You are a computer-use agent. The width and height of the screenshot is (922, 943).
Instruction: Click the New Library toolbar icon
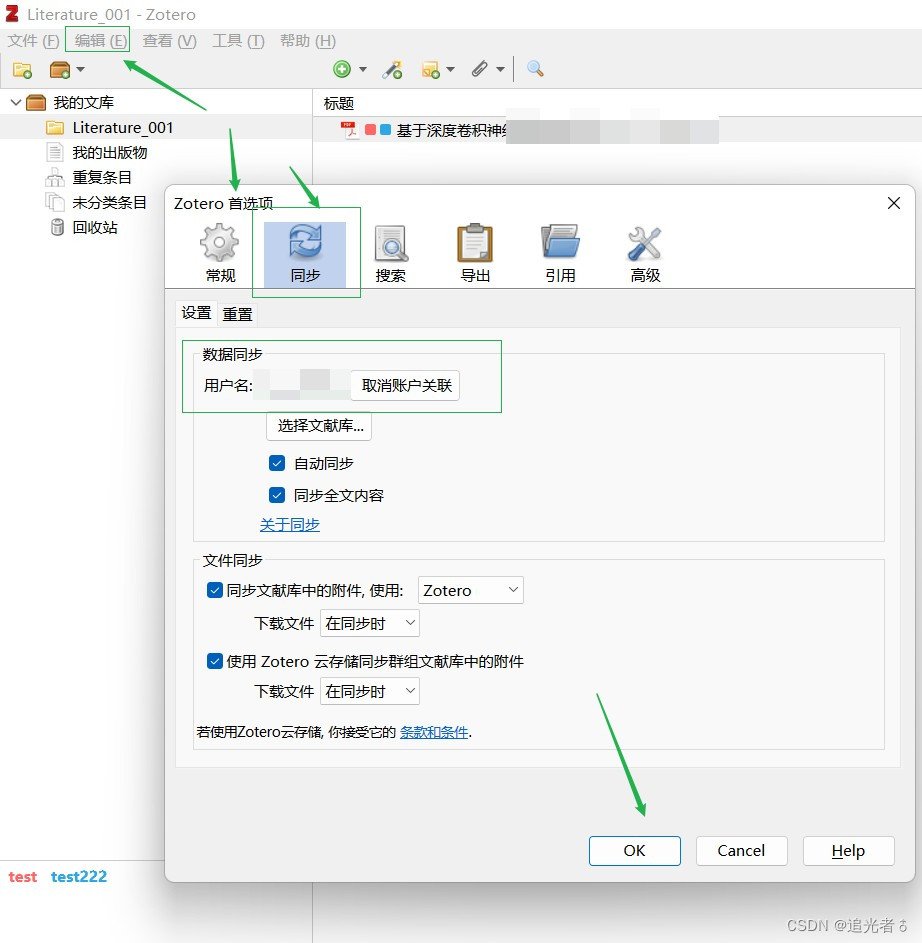(x=60, y=70)
